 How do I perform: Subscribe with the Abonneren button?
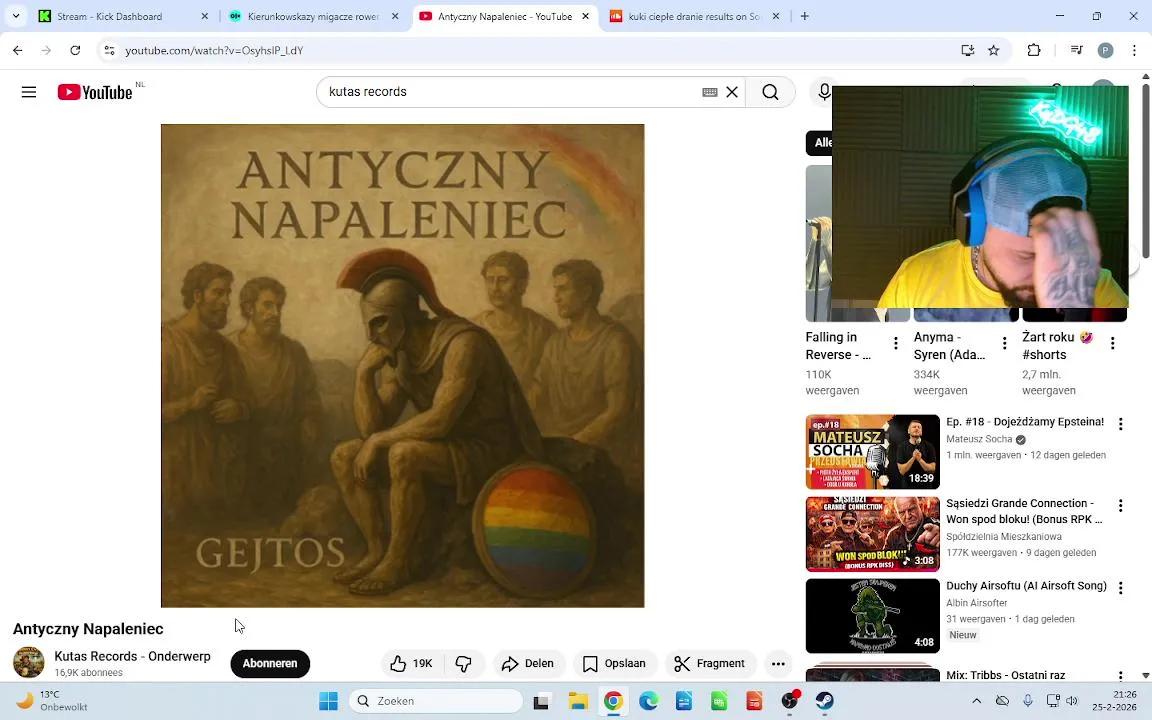pyautogui.click(x=270, y=663)
